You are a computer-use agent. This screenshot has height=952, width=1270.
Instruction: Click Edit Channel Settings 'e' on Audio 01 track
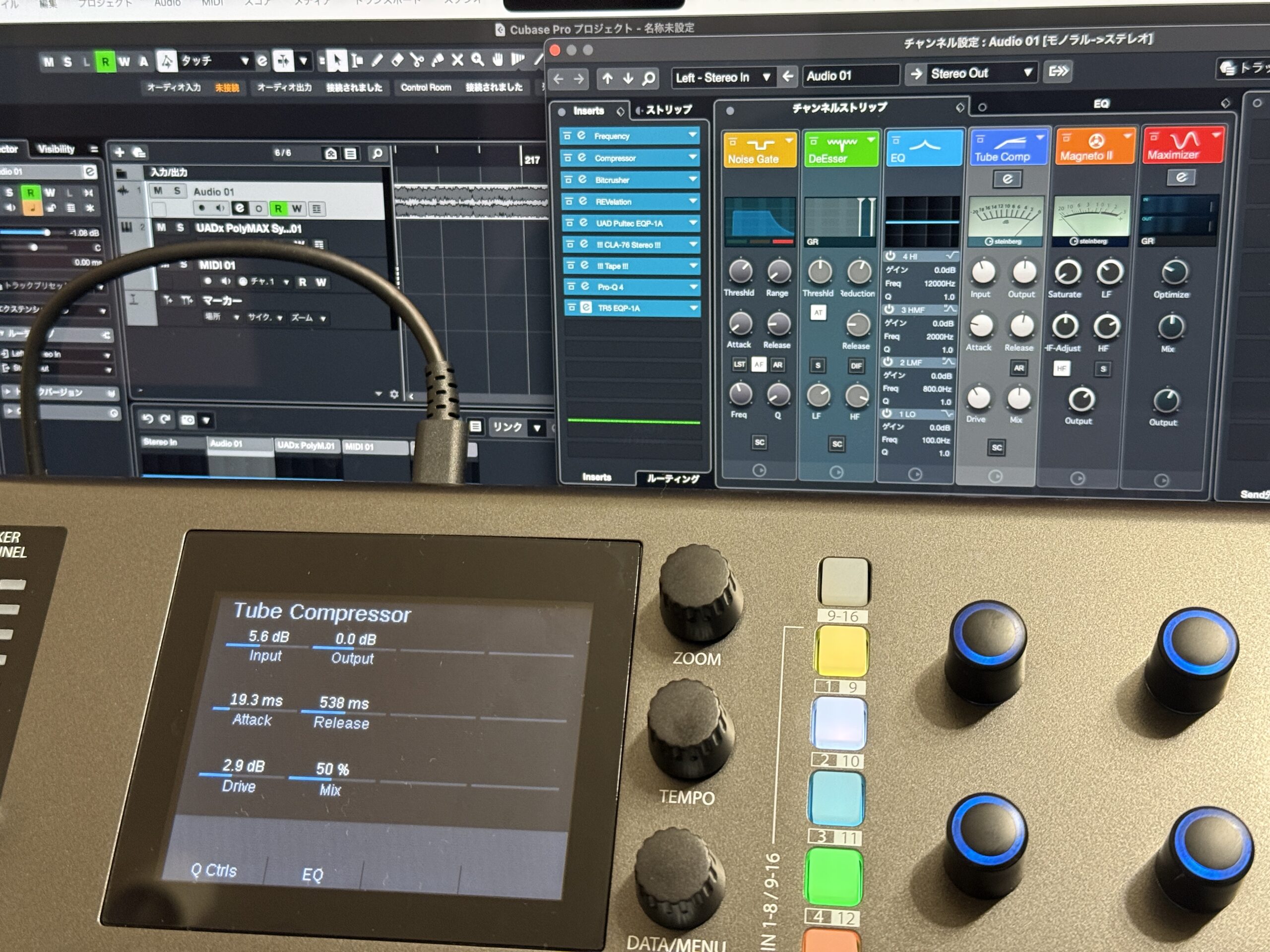(240, 208)
